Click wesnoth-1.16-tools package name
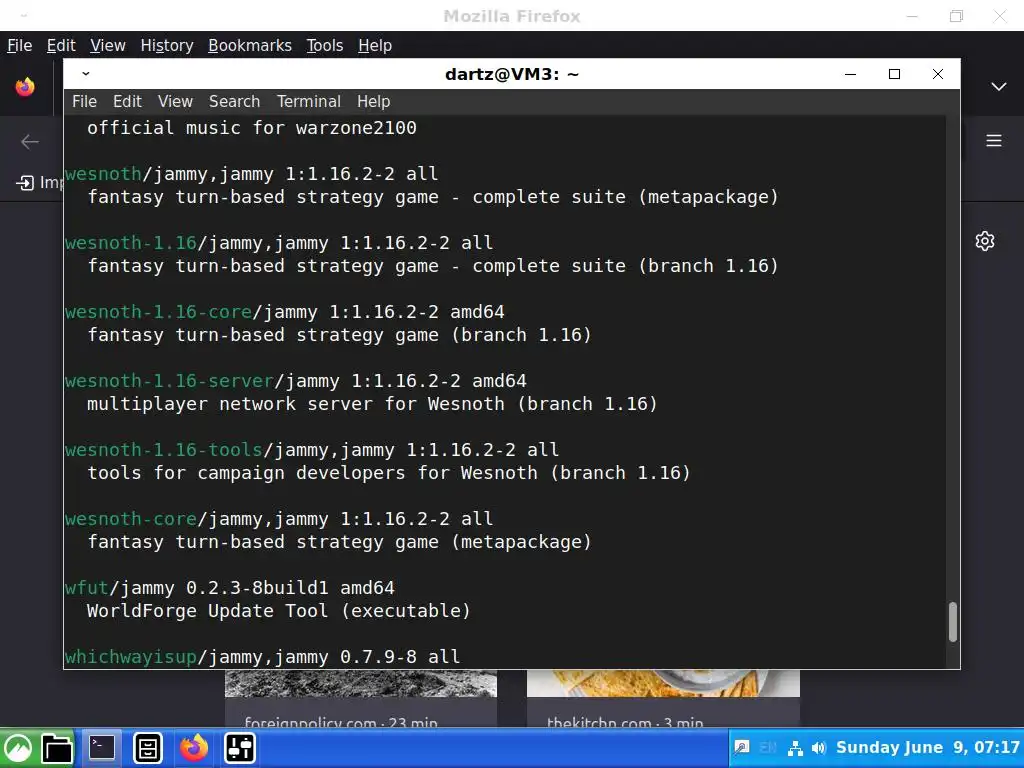Viewport: 1024px width, 768px height. 164,450
